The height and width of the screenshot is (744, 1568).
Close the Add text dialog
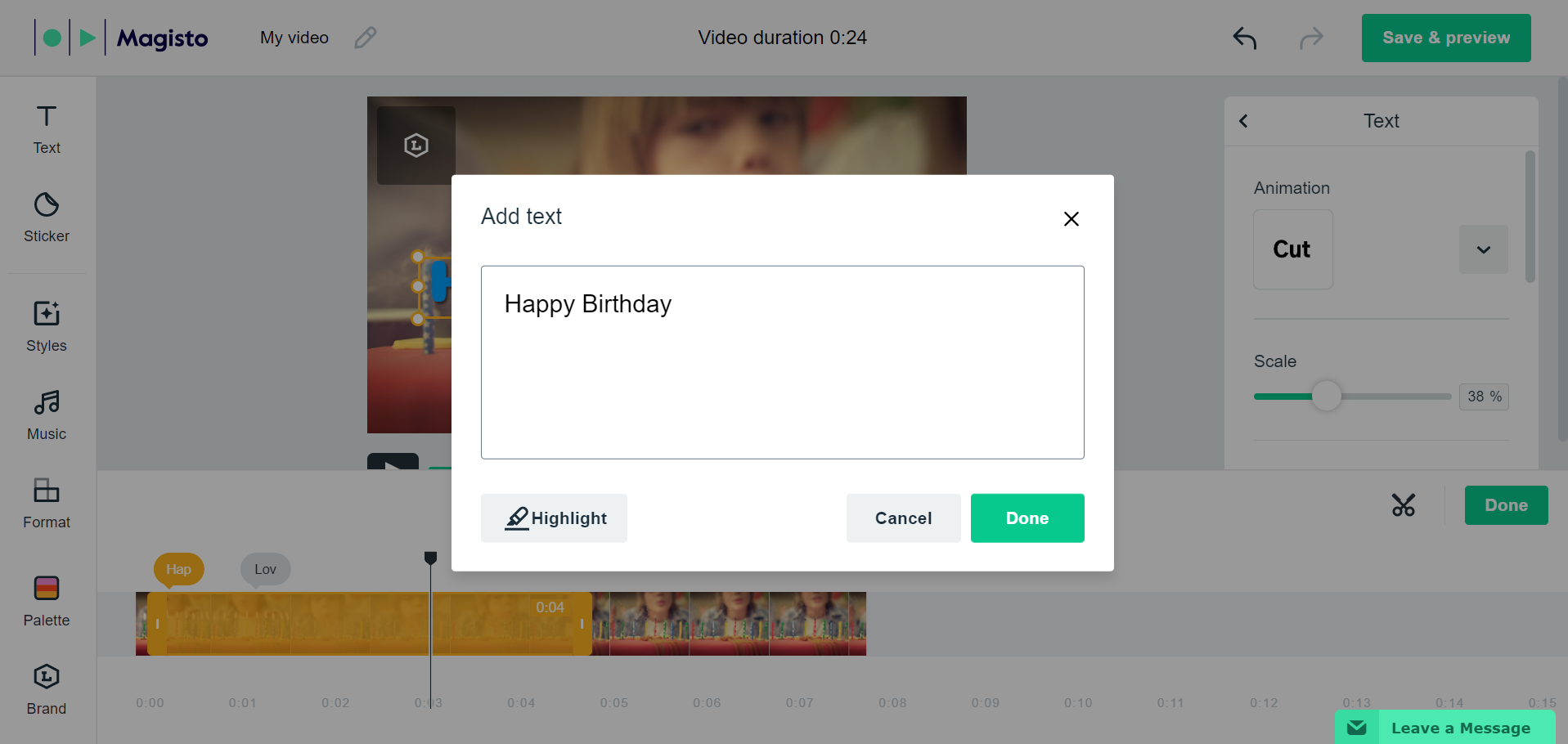[x=1072, y=218]
